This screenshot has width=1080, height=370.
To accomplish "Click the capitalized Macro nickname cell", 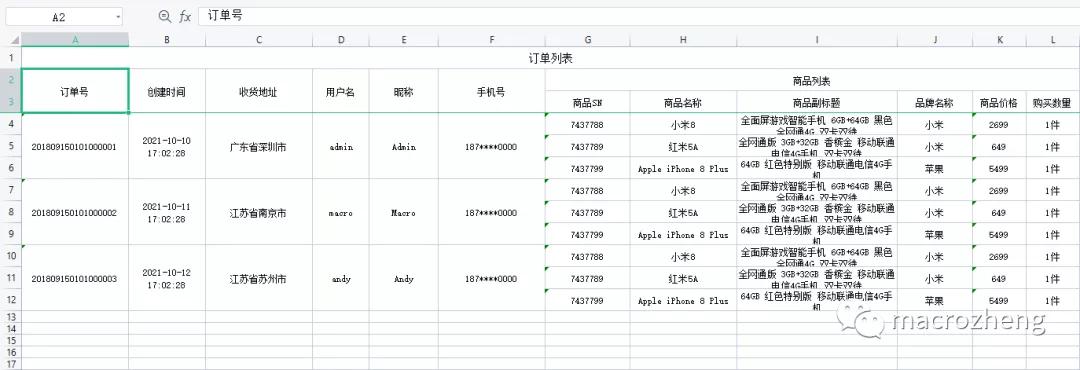I will tap(404, 212).
